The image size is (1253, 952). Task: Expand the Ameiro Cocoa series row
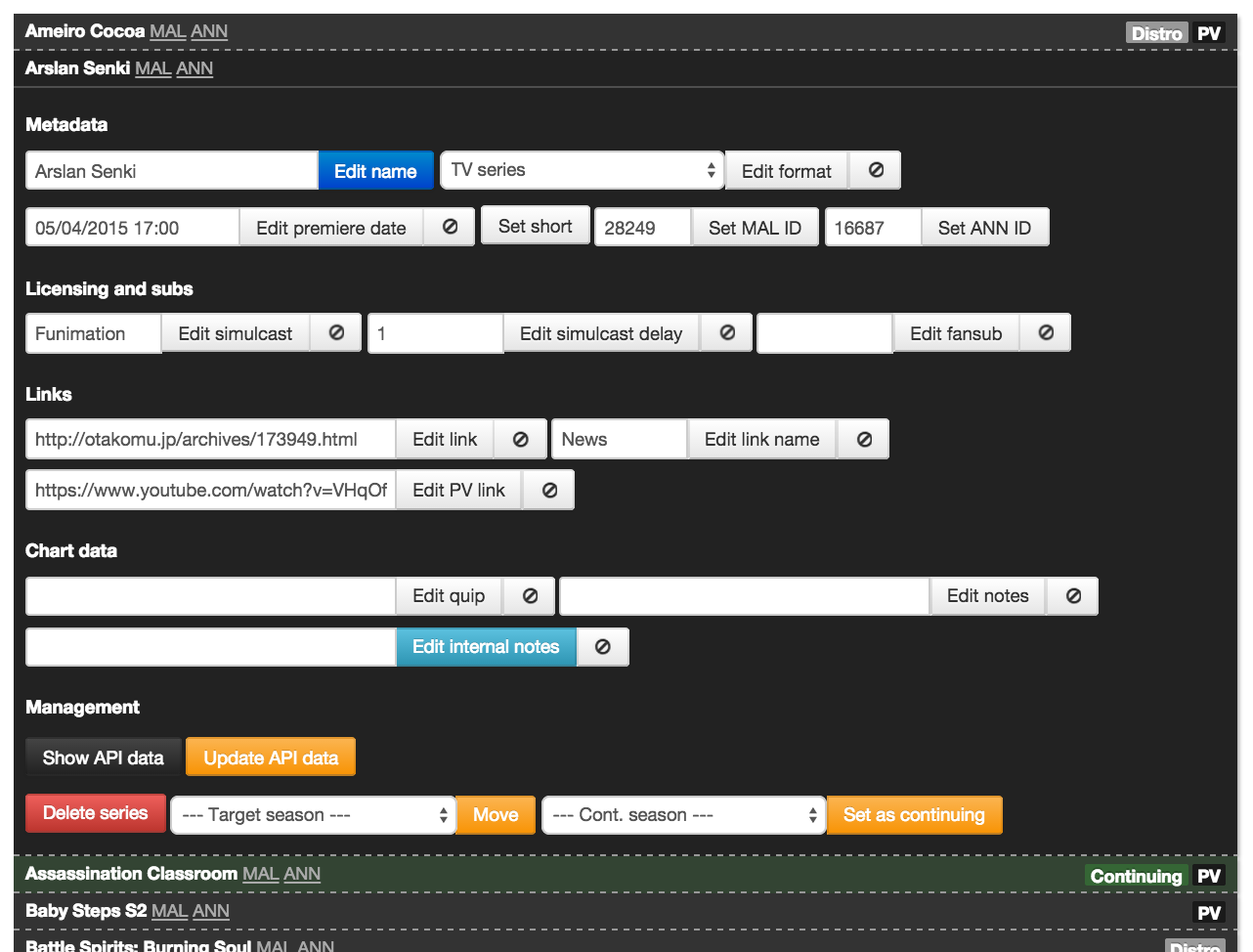[85, 31]
